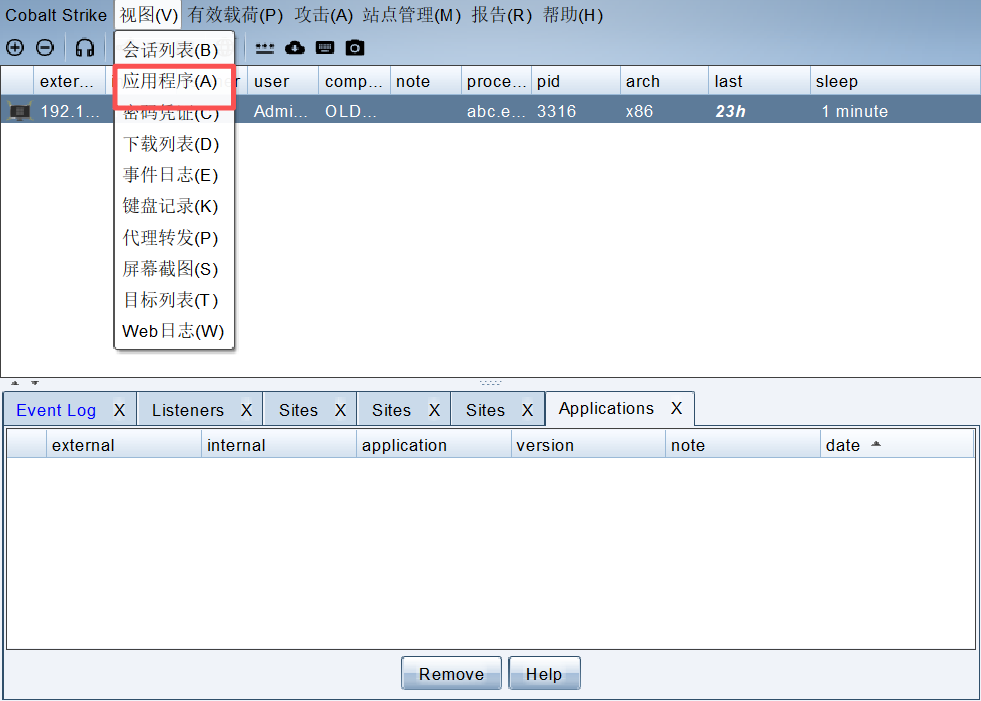Choose 键盘记录(K) menu entry
The height and width of the screenshot is (701, 981).
click(174, 207)
